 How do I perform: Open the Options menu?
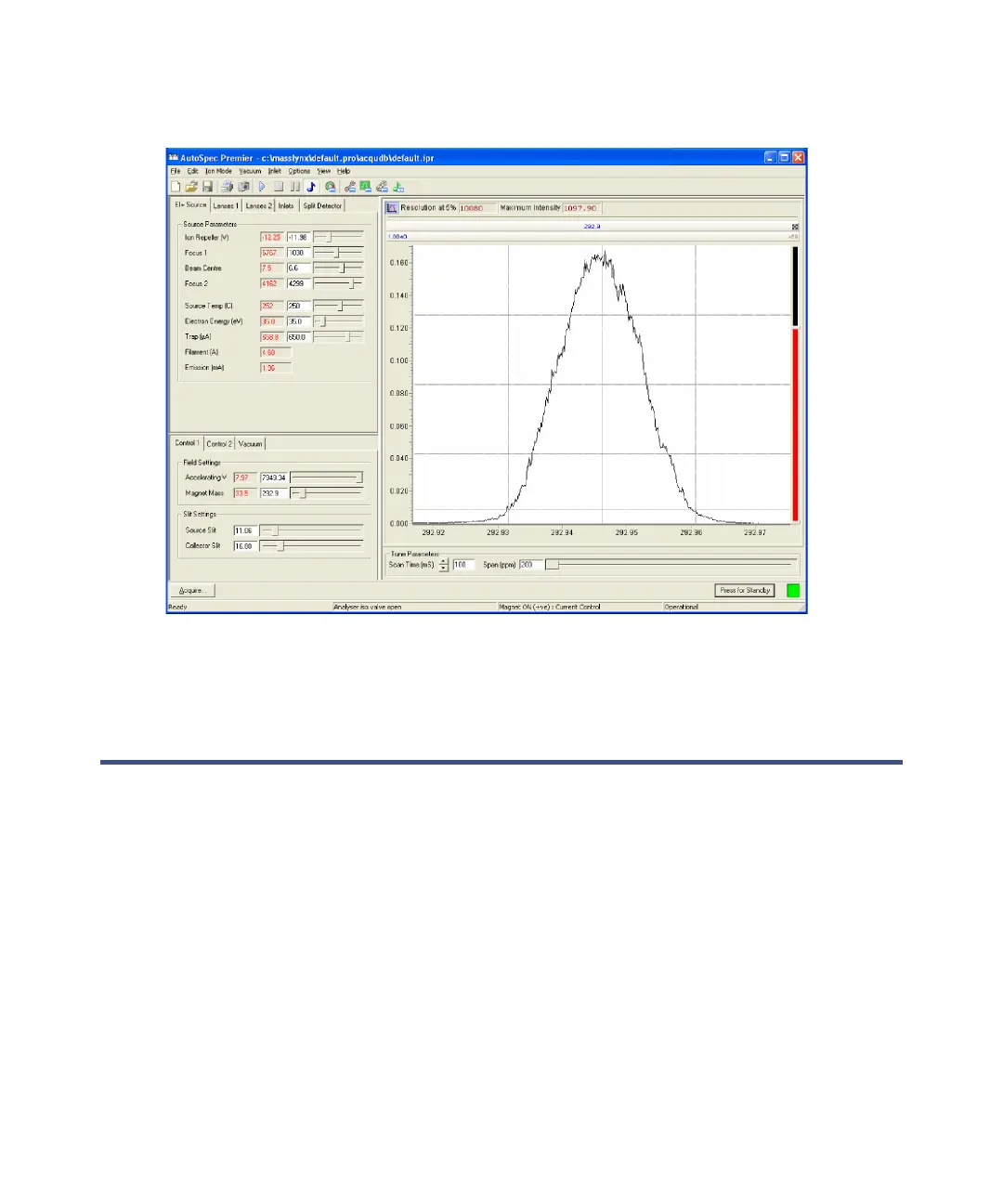pos(299,171)
